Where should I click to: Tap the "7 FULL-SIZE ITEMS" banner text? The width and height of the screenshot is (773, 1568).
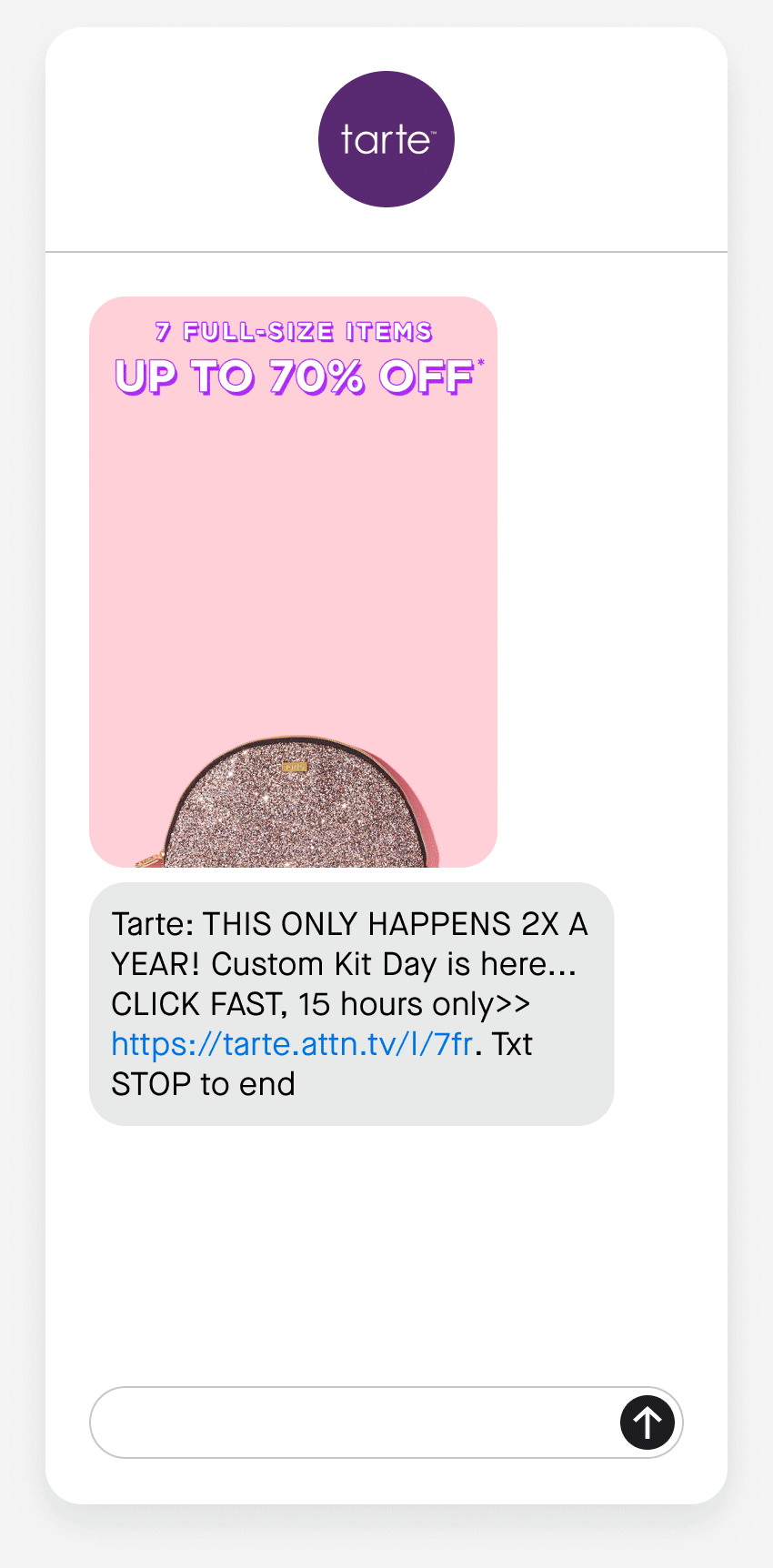pyautogui.click(x=294, y=332)
